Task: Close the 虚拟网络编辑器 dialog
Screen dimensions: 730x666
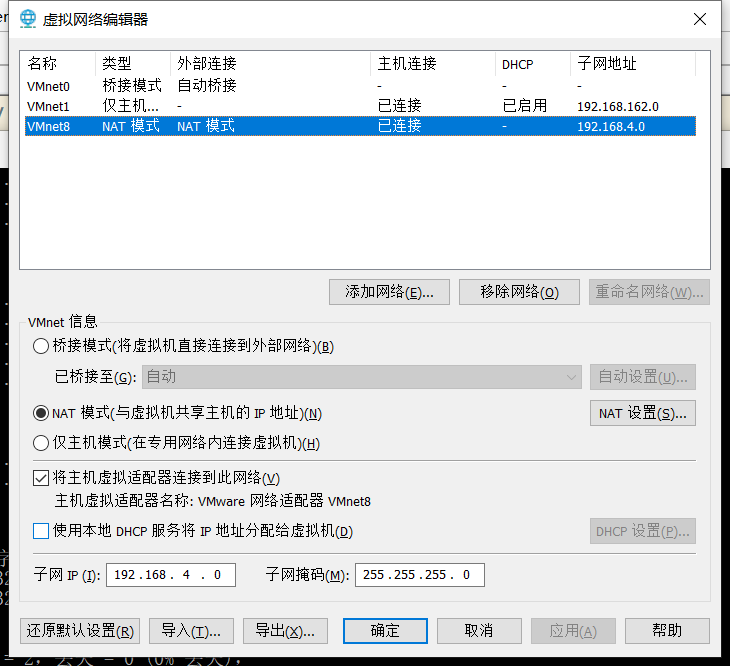Action: [699, 19]
